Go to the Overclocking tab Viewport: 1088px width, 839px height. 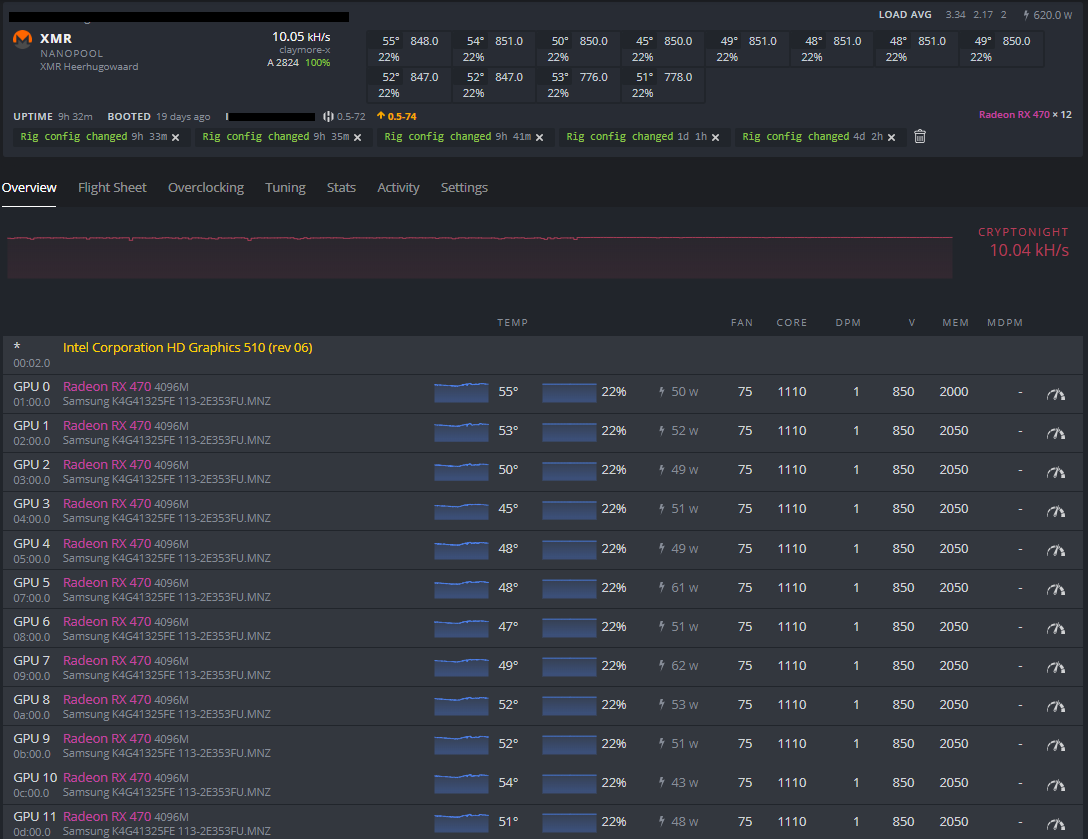coord(206,187)
